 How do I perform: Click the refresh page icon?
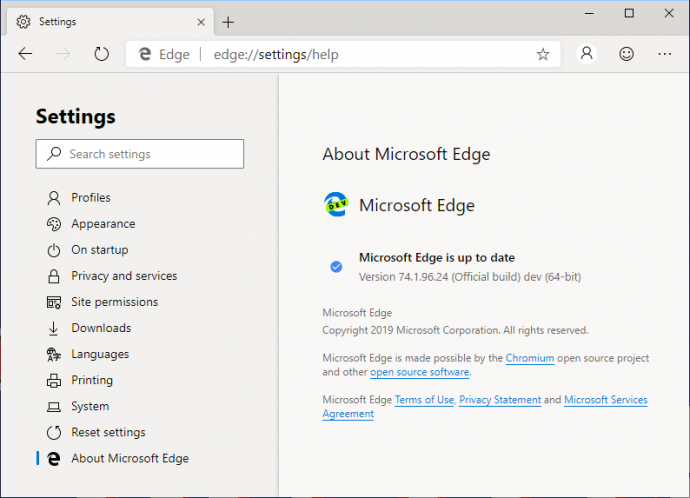[x=101, y=54]
